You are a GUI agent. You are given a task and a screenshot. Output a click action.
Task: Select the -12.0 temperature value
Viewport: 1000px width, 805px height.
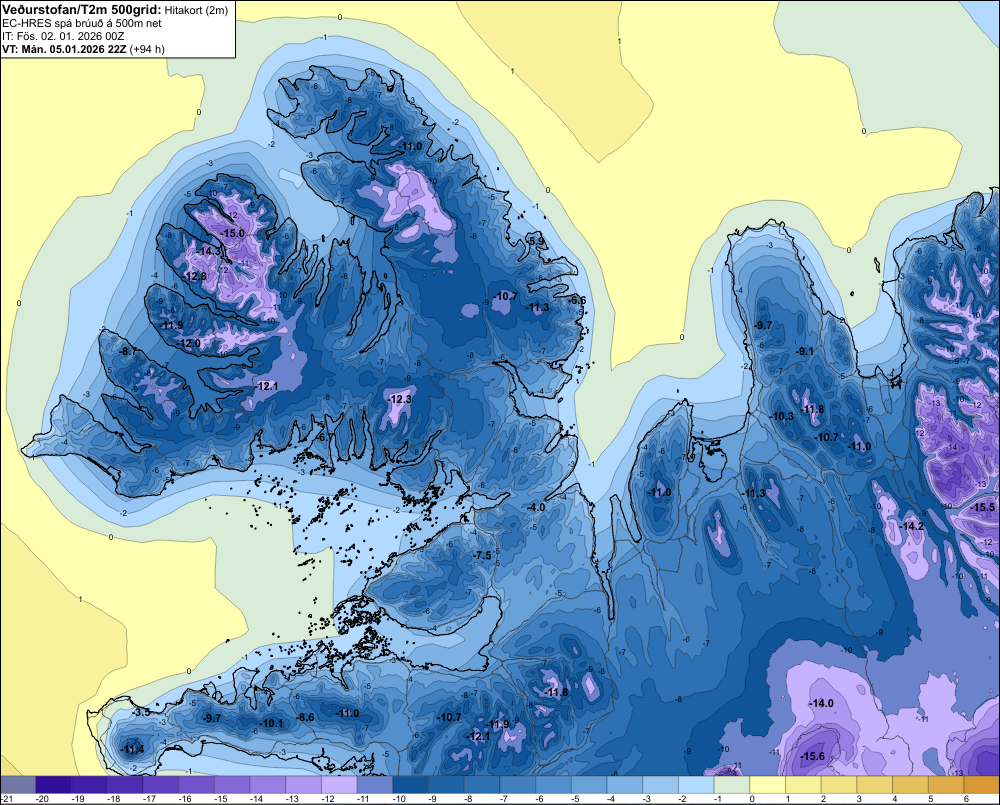pos(189,343)
